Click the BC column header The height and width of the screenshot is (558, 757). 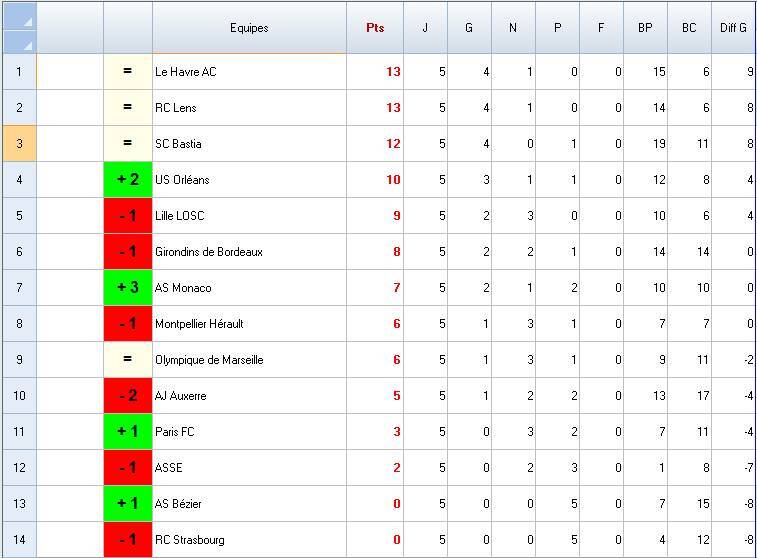point(689,28)
